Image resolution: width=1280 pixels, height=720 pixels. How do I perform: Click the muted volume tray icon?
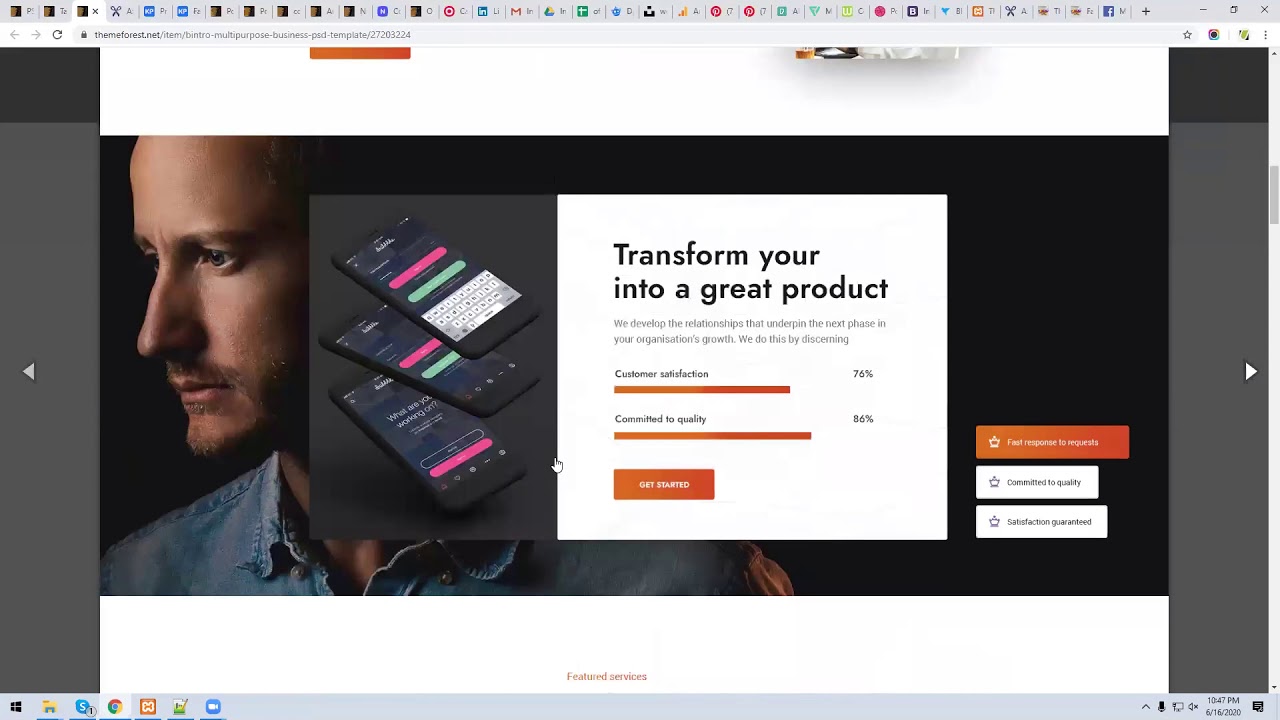(x=1193, y=707)
